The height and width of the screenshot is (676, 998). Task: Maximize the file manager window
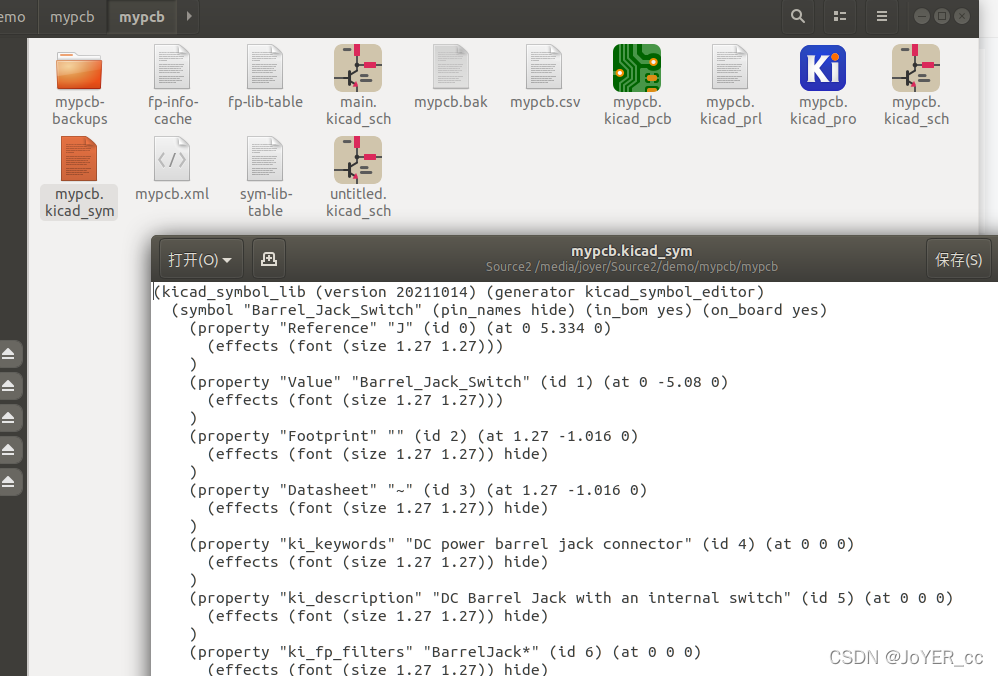(942, 17)
